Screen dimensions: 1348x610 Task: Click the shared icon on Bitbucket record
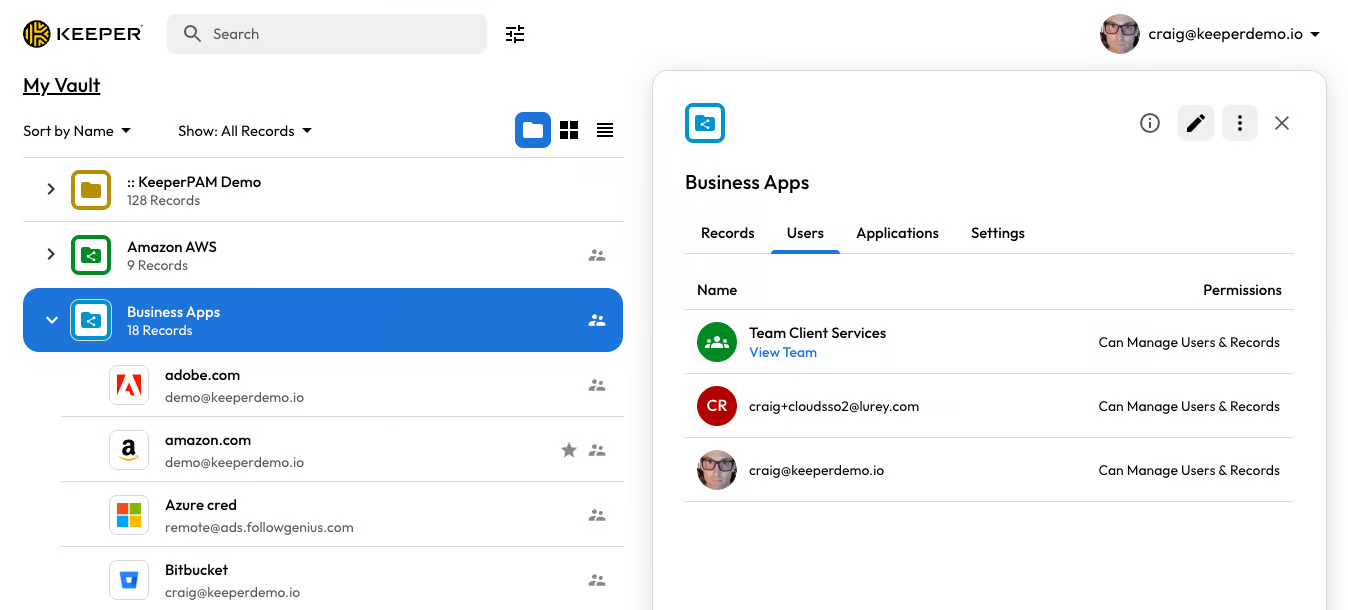click(x=597, y=580)
